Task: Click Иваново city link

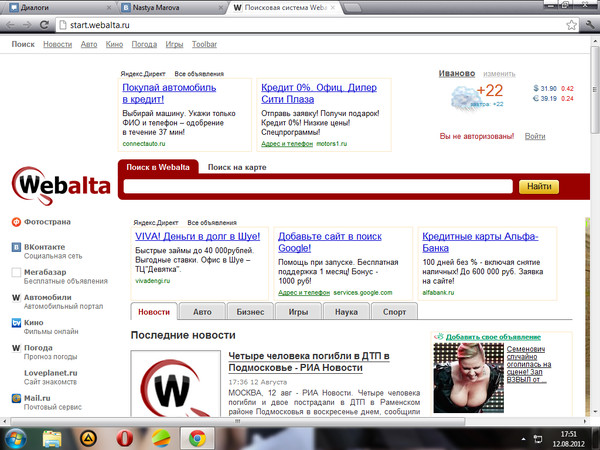Action: click(x=457, y=73)
